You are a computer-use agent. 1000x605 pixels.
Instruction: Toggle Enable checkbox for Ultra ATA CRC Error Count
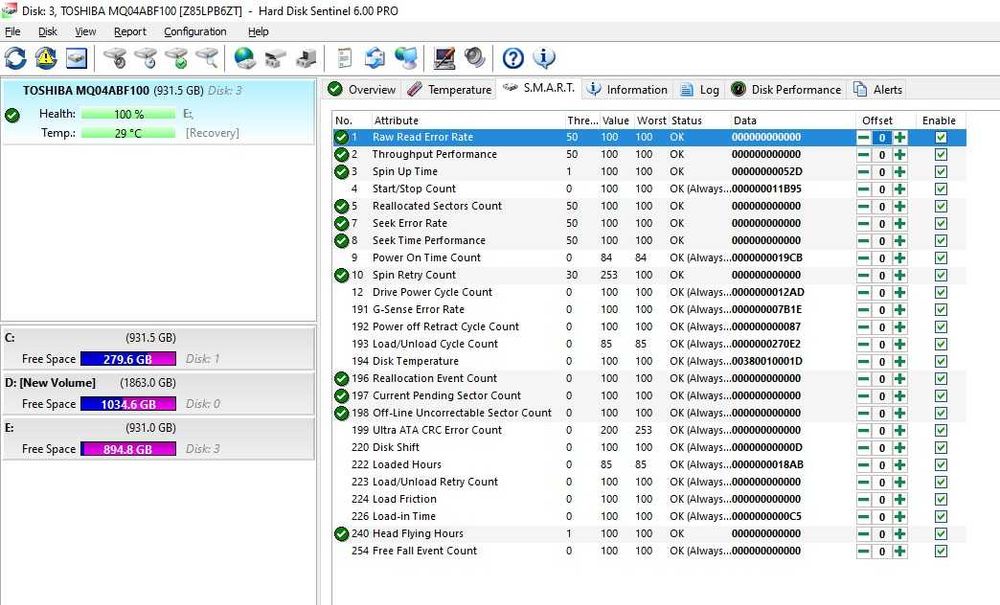(941, 430)
